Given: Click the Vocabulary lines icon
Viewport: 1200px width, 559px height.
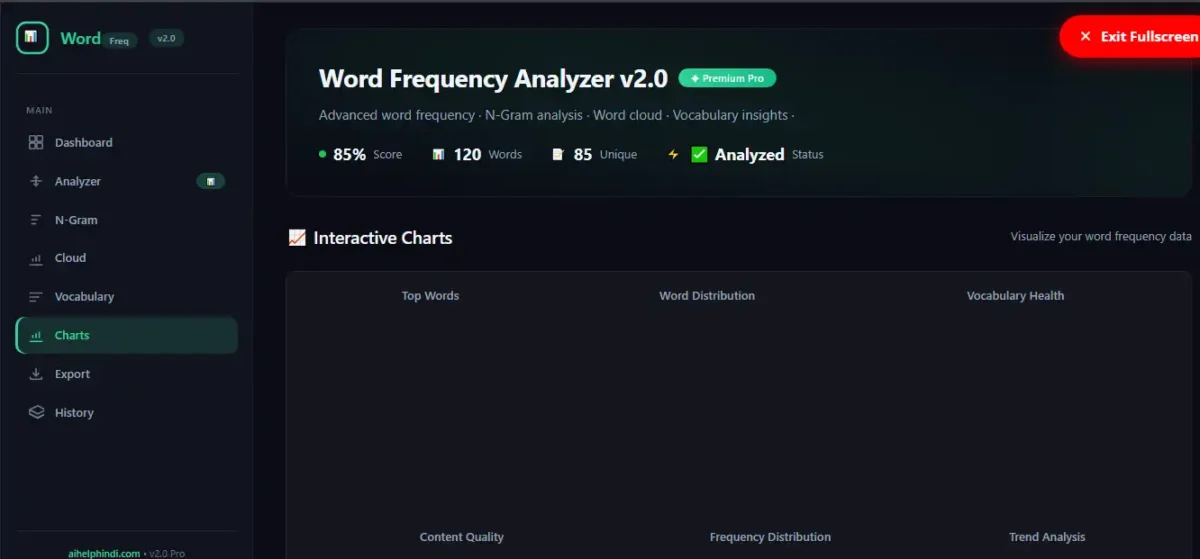Looking at the screenshot, I should (36, 297).
